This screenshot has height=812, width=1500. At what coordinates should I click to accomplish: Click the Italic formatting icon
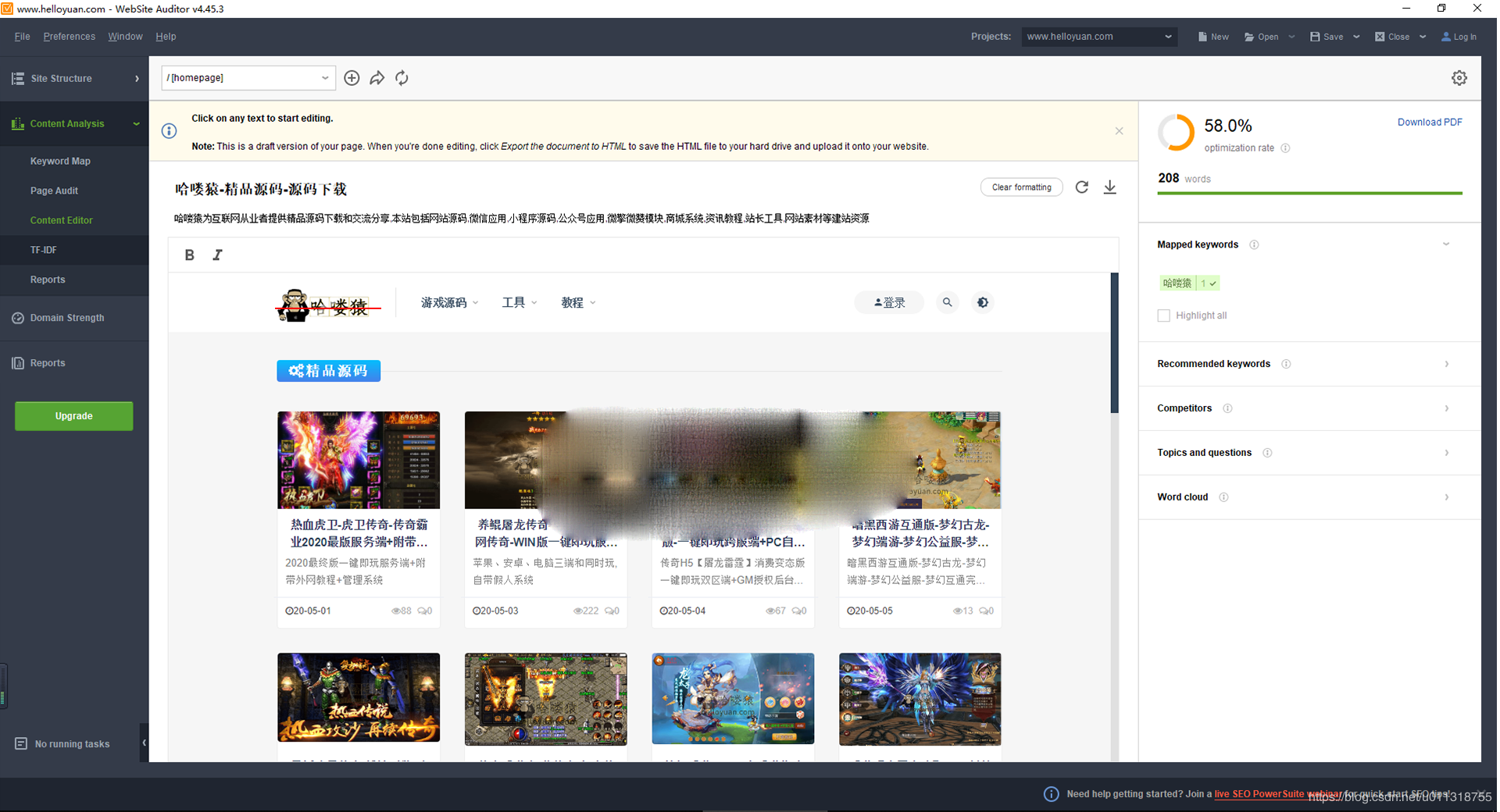(217, 255)
